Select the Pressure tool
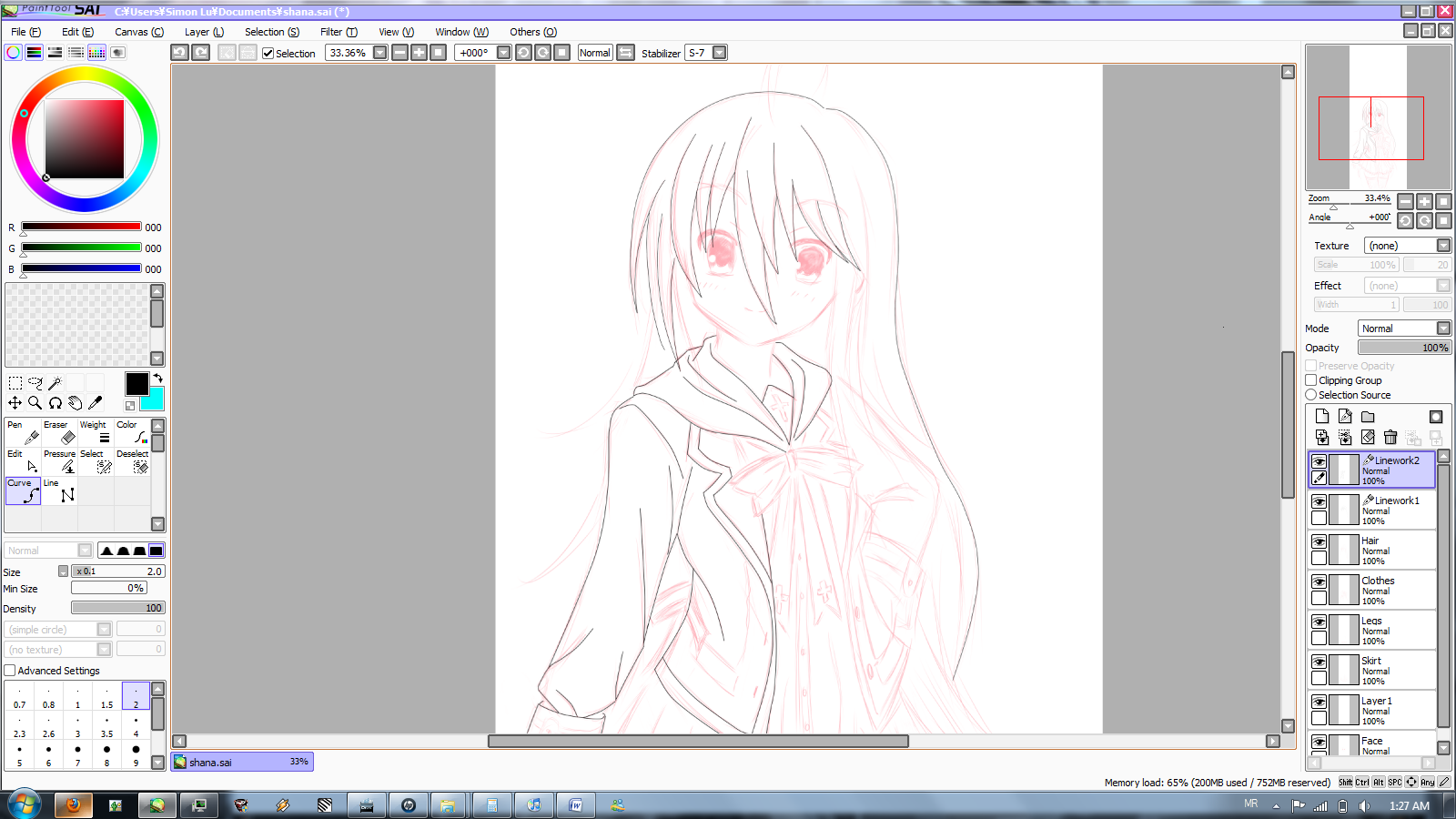The width and height of the screenshot is (1456, 819). (59, 461)
